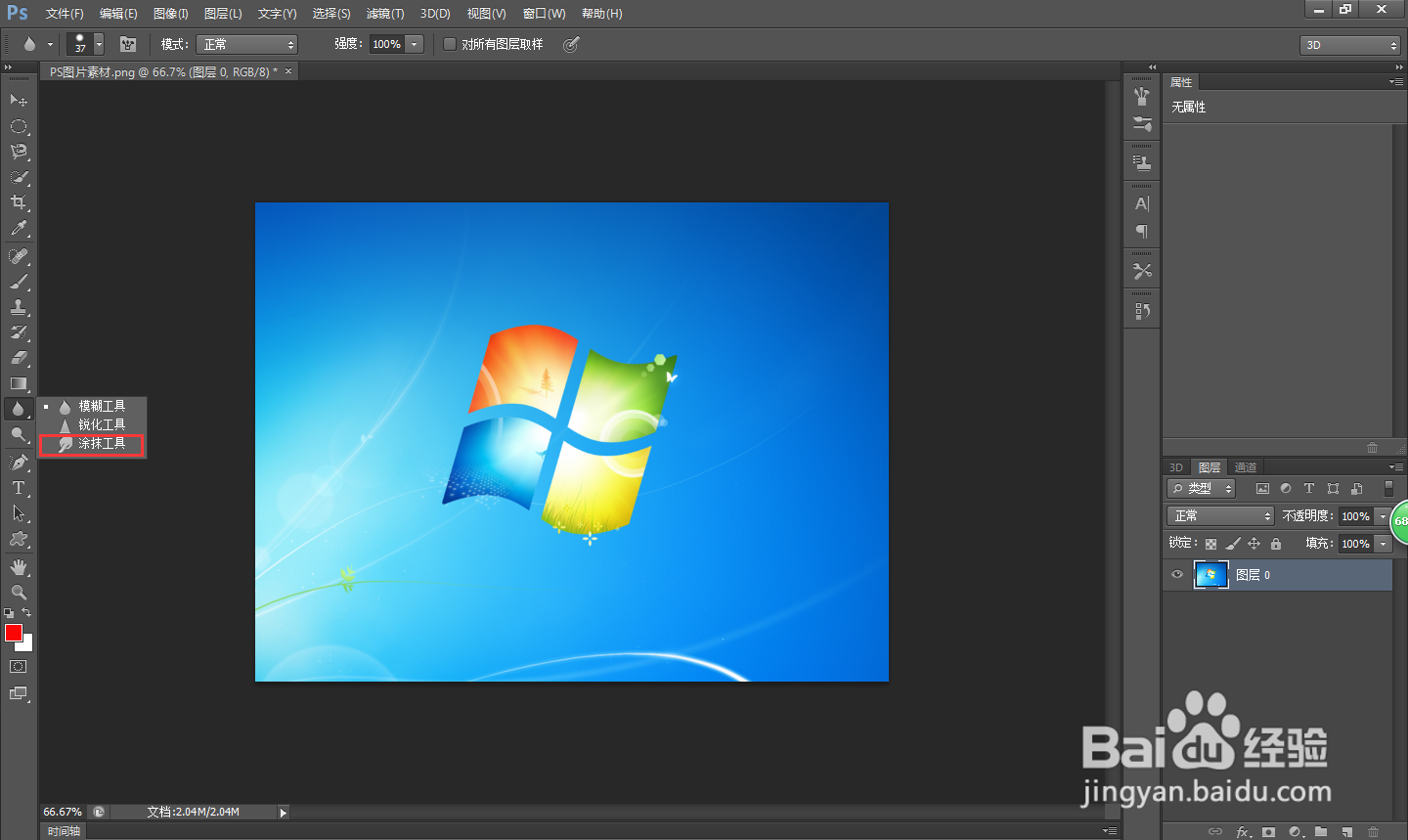Screen dimensions: 1408x840
Task: Select the Custom Shape tool
Action: point(19,539)
